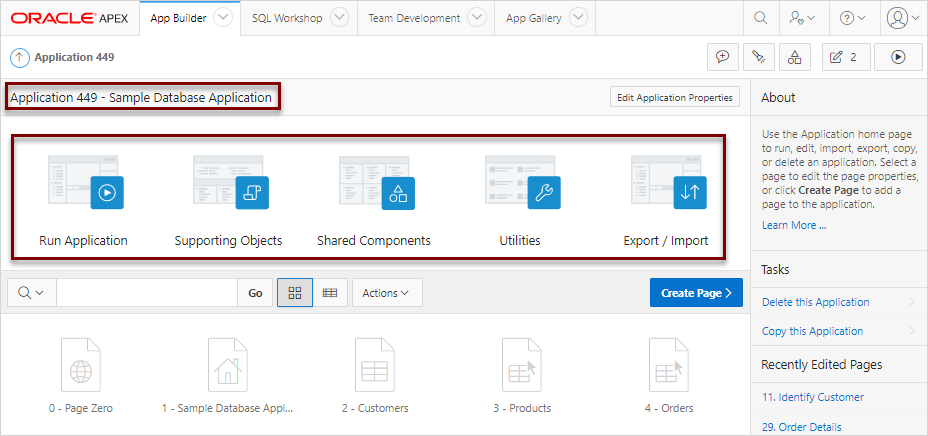
Task: Click the Run Application label text
Action: pyautogui.click(x=83, y=241)
